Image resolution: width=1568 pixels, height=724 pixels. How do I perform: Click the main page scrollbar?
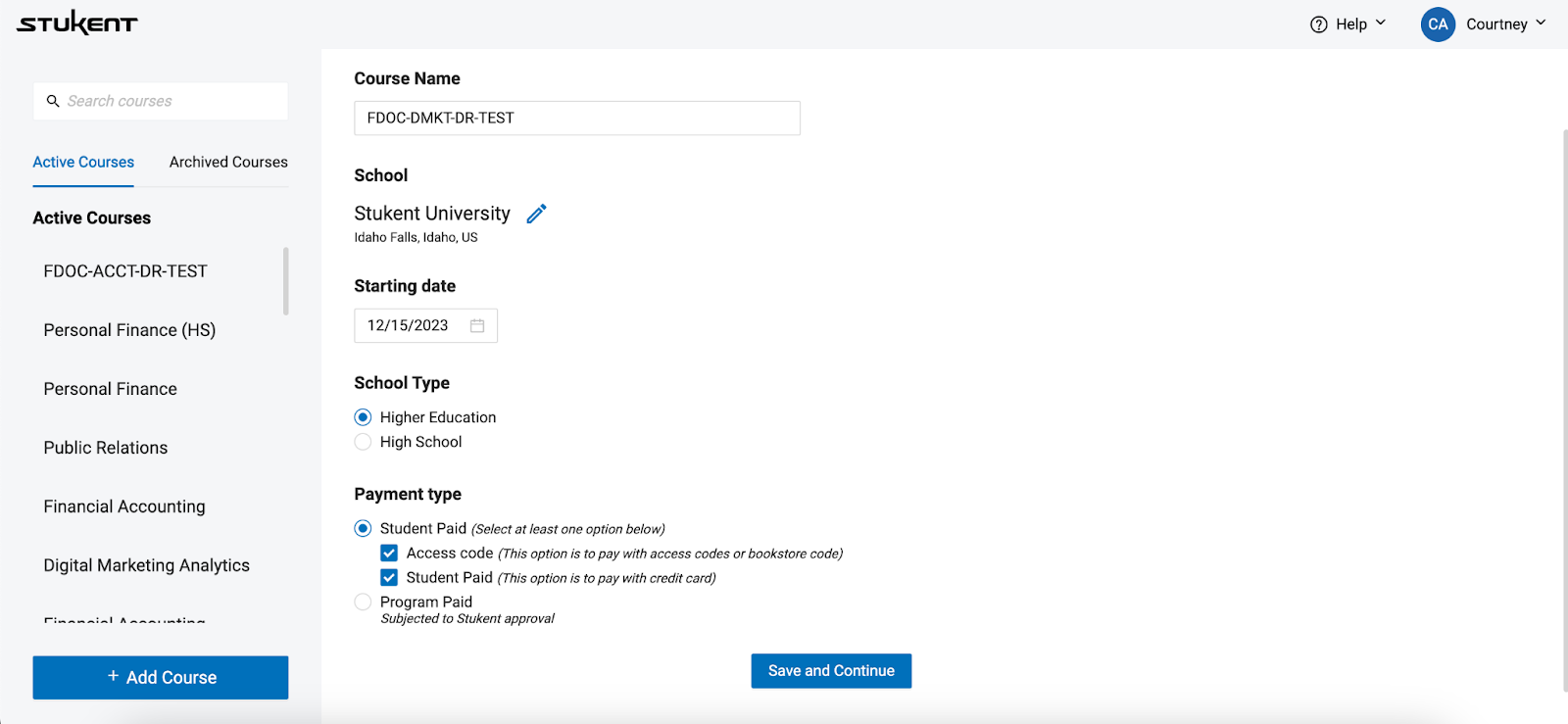point(1564,410)
